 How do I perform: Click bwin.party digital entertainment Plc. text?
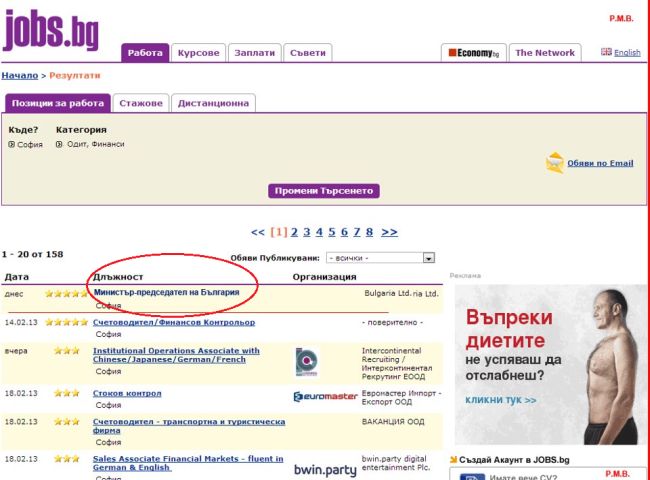tap(396, 463)
